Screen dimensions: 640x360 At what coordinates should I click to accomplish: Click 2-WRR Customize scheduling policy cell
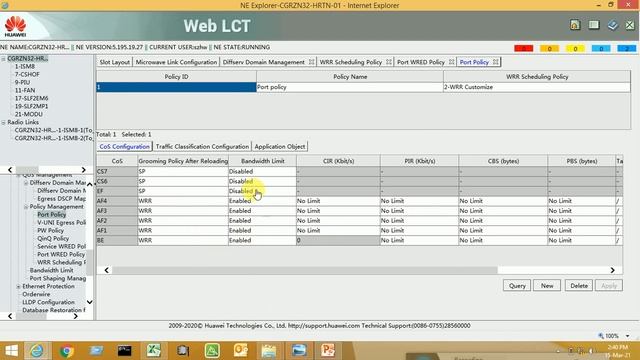[537, 87]
